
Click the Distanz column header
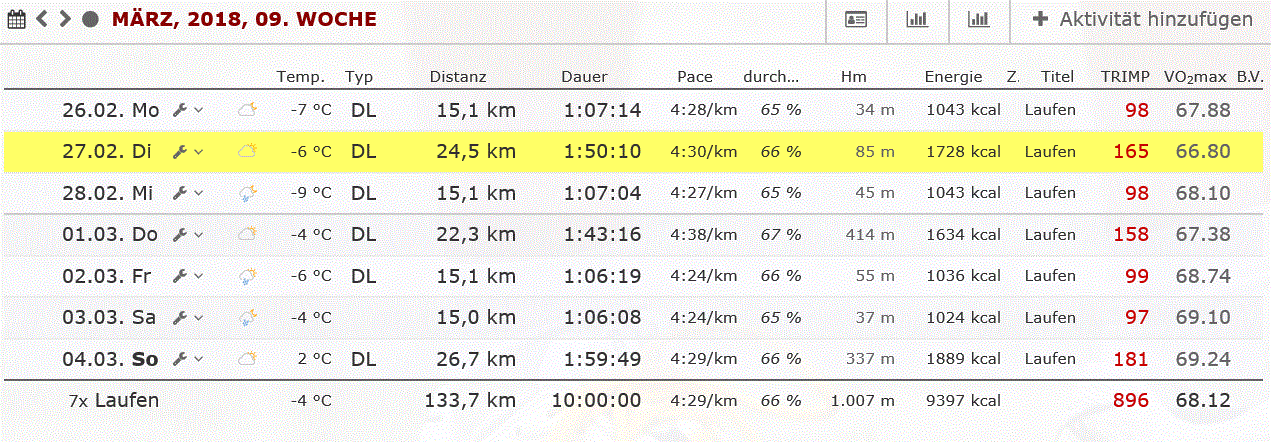point(458,77)
